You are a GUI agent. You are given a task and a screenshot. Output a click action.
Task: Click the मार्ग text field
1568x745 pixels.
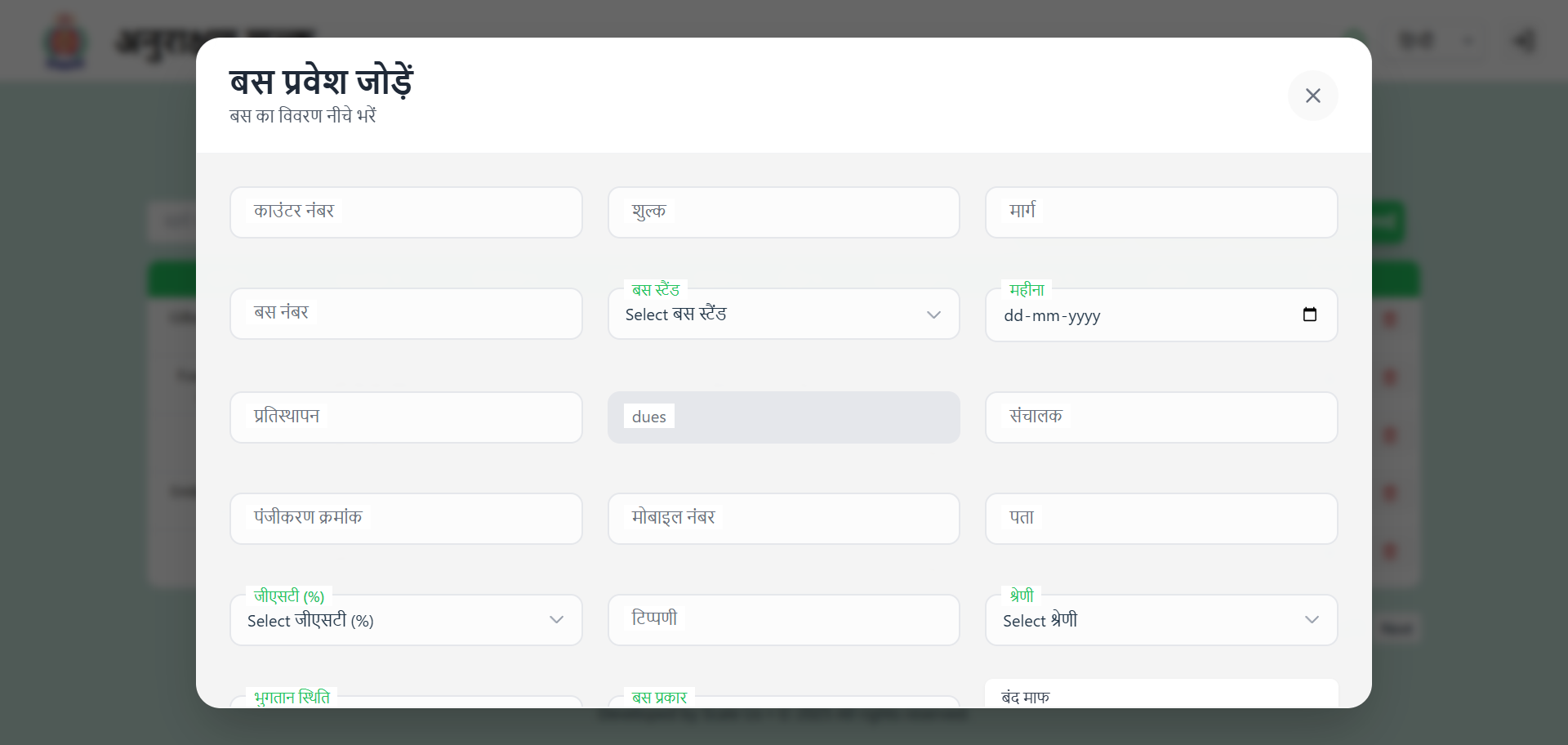click(x=1160, y=212)
